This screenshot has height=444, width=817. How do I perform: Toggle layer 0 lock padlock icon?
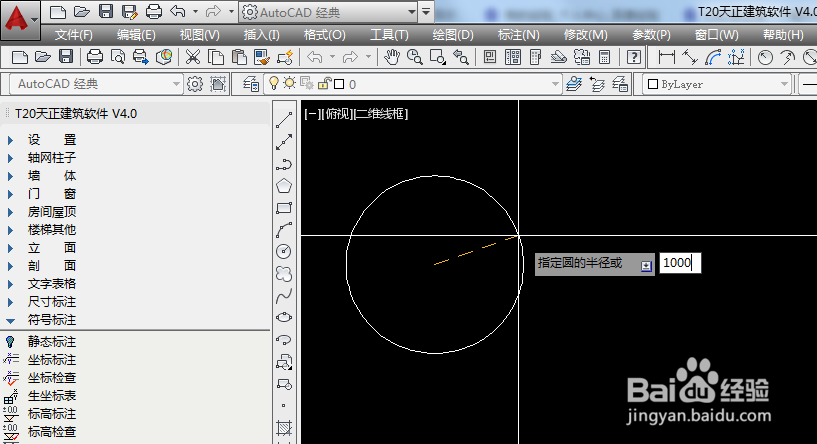click(324, 83)
